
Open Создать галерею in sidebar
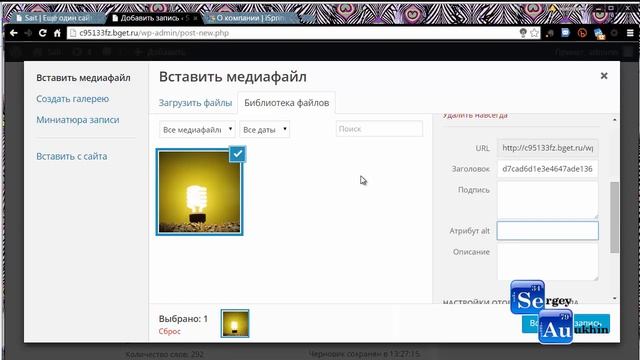click(x=73, y=99)
